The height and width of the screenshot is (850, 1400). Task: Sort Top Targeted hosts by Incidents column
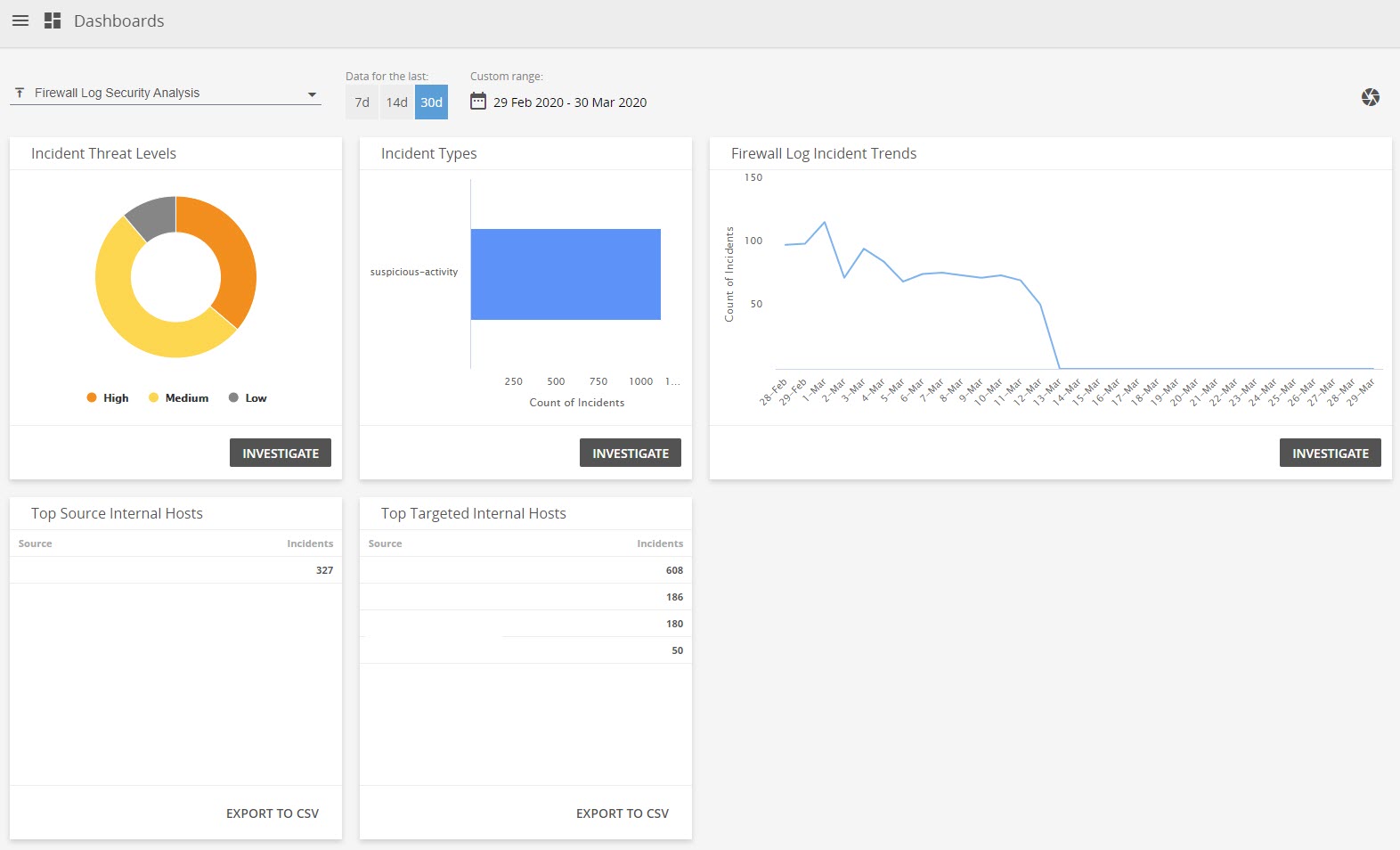(x=660, y=544)
